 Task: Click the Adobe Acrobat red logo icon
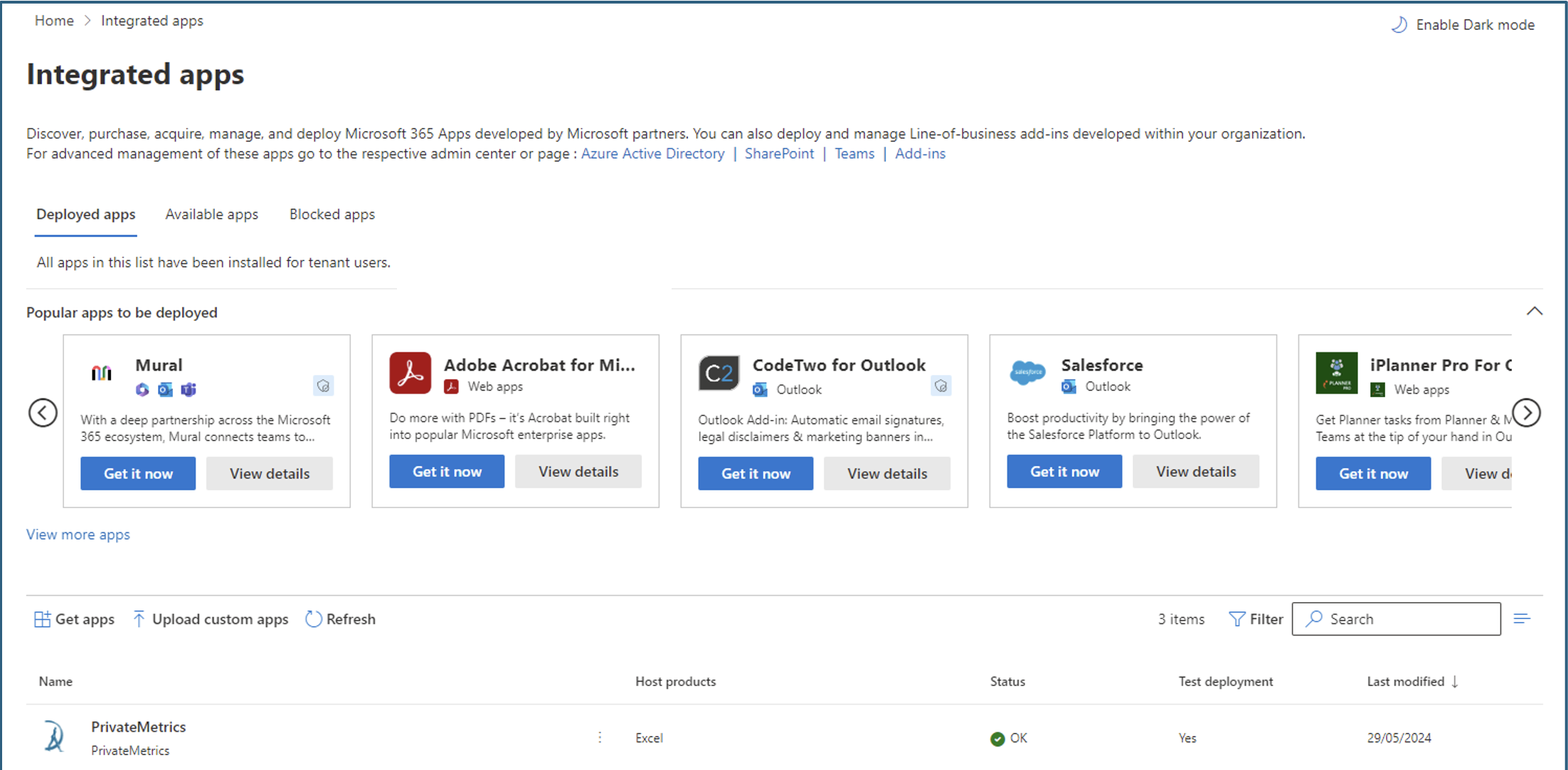(410, 373)
